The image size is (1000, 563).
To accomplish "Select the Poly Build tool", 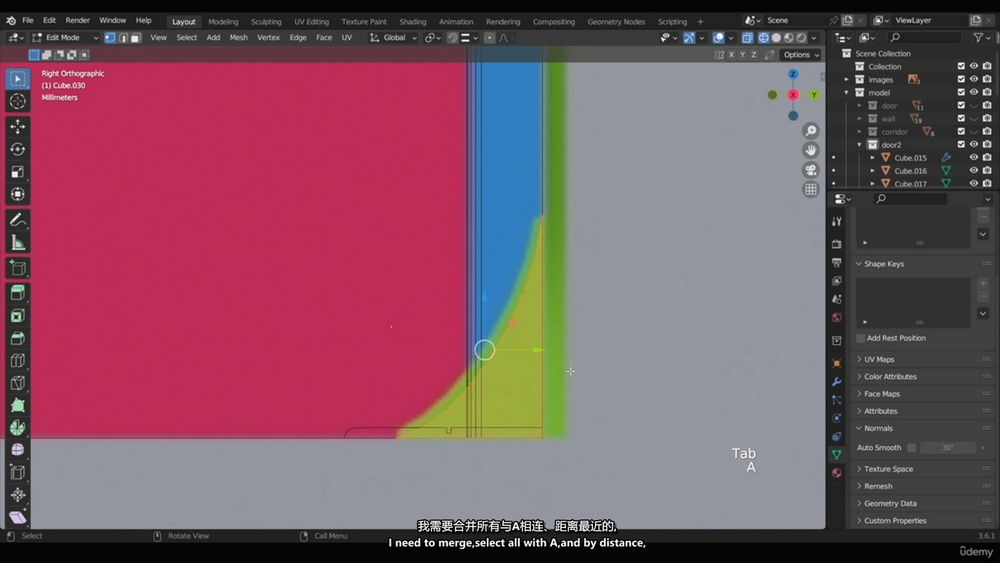I will click(17, 406).
